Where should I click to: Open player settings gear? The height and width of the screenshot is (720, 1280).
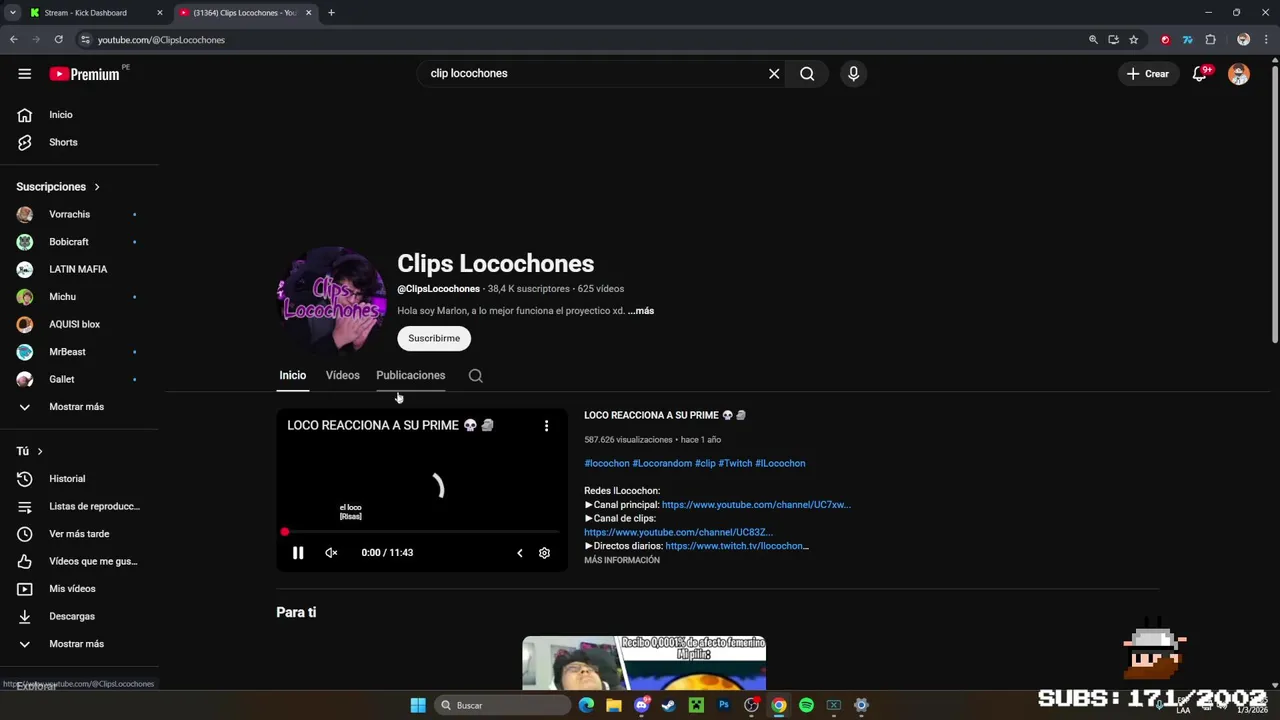(x=544, y=553)
